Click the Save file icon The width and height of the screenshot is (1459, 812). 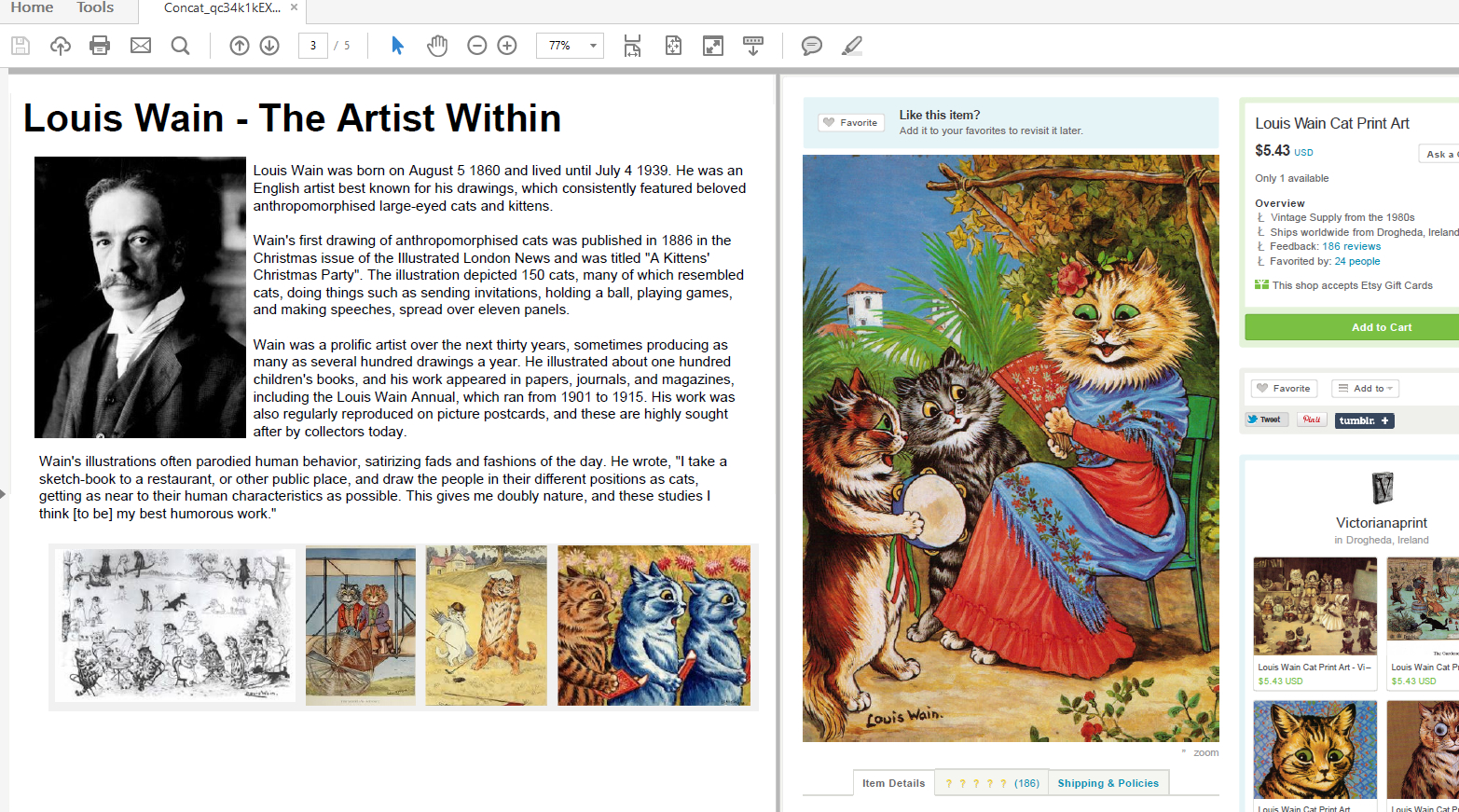tap(21, 46)
